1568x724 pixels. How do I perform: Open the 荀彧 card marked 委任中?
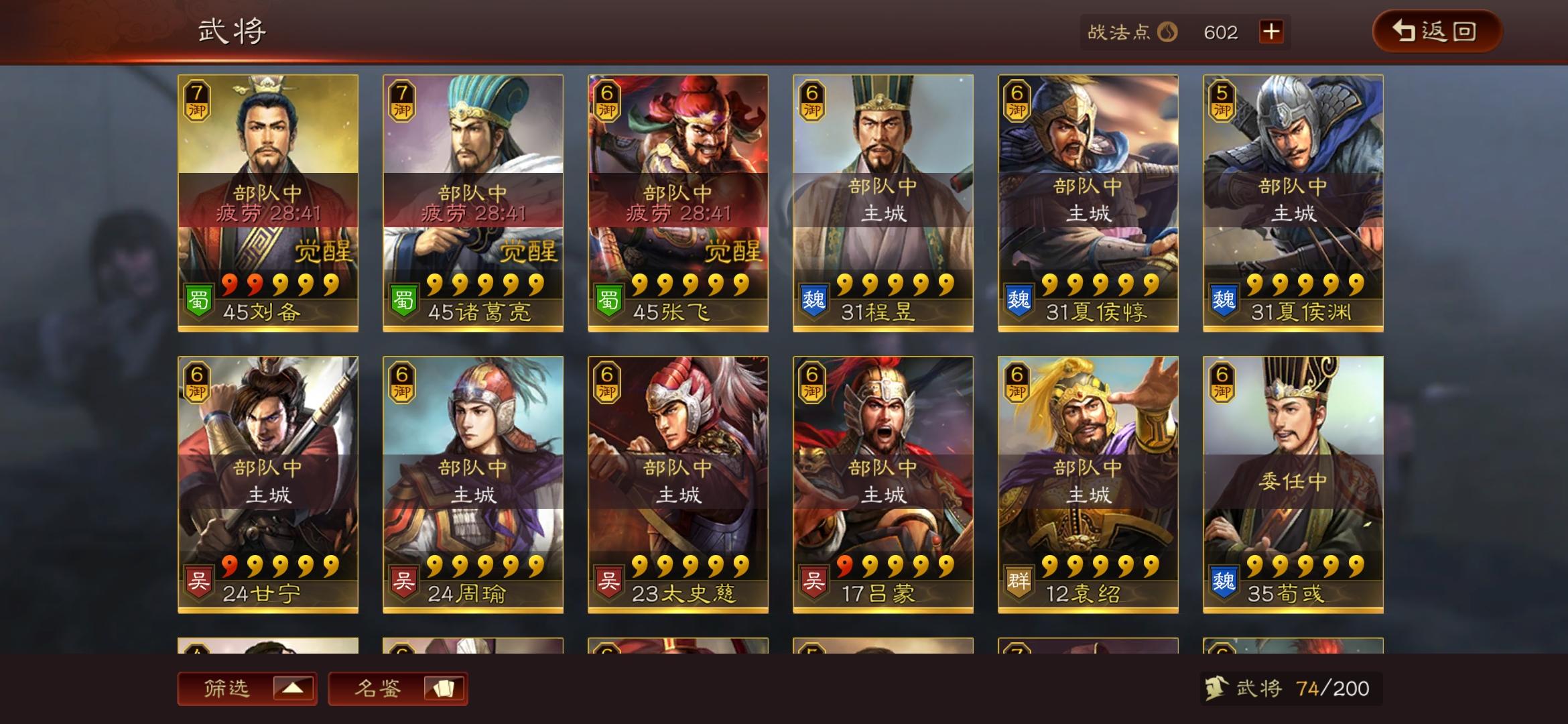[1293, 485]
